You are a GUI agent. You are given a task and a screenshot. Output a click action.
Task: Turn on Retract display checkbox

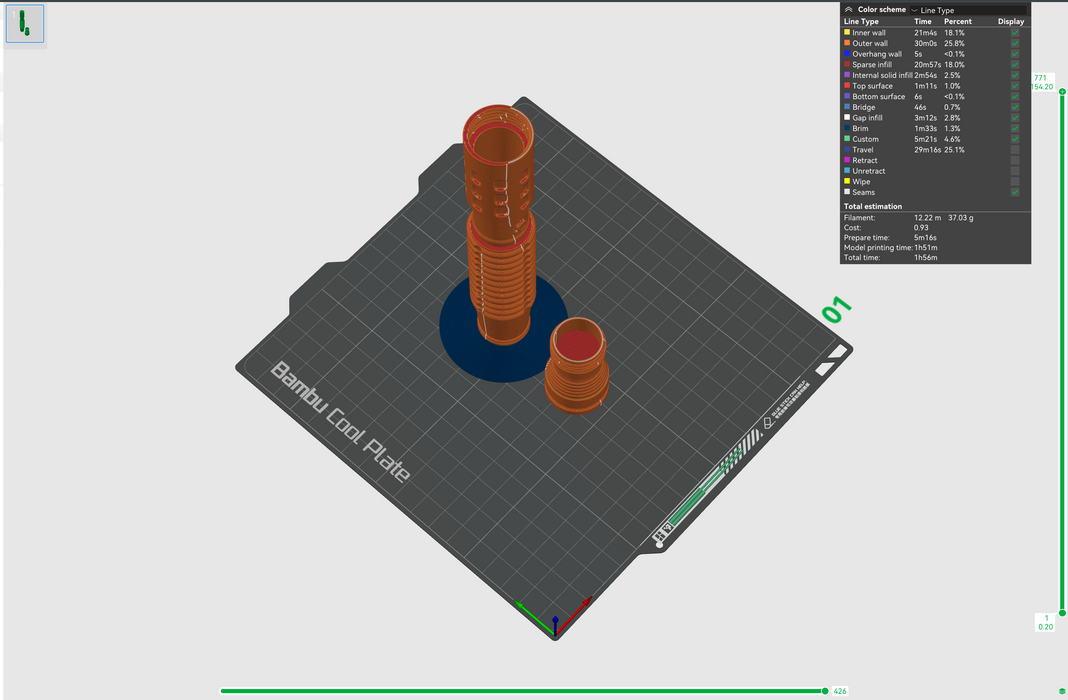click(1015, 160)
